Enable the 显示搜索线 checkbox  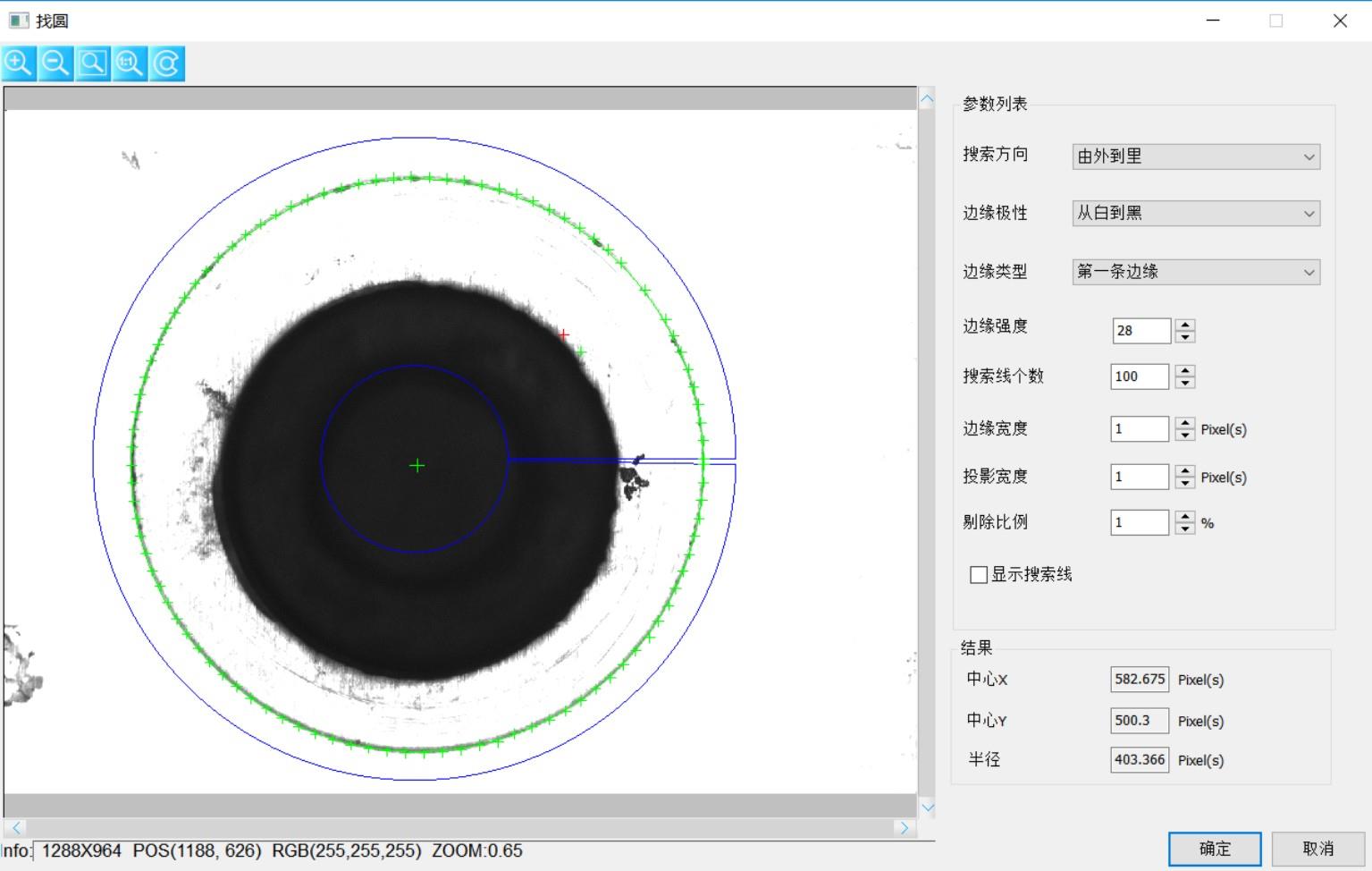point(979,575)
